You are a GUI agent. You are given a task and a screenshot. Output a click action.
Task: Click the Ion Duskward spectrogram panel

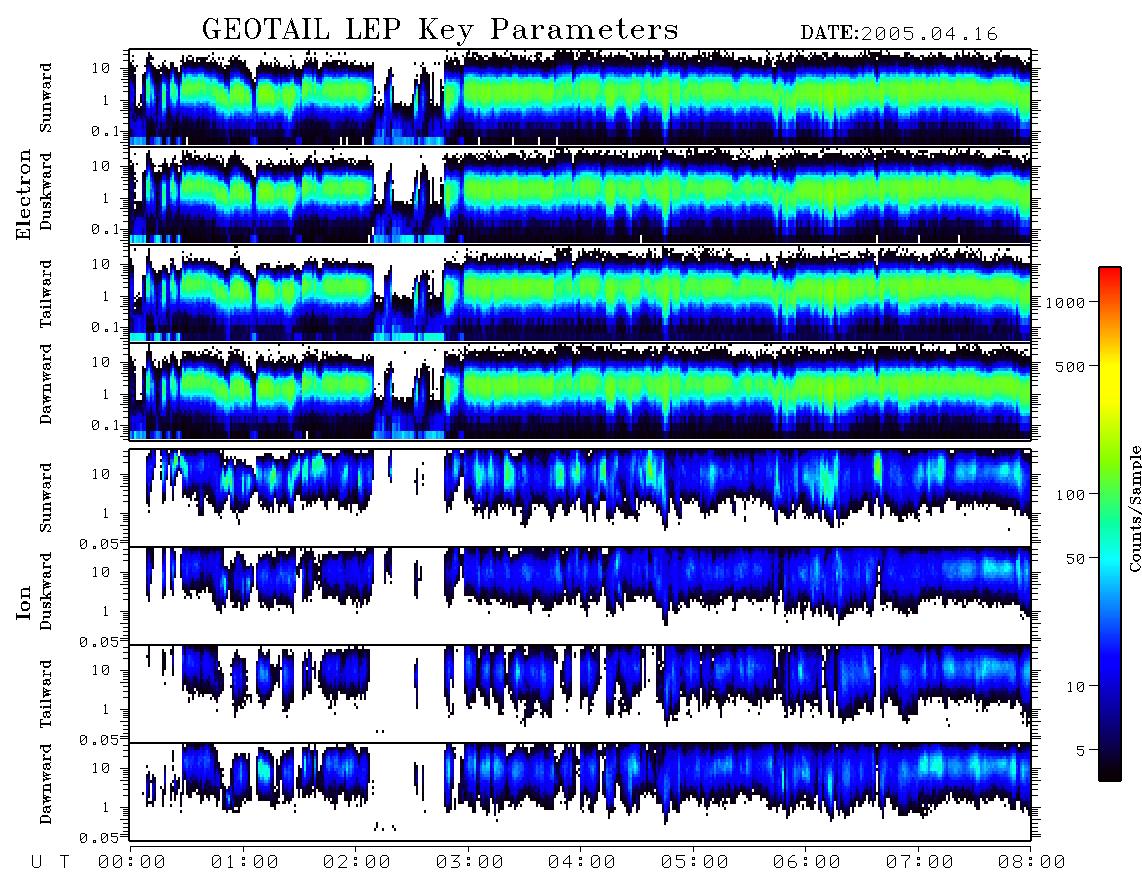coord(580,596)
